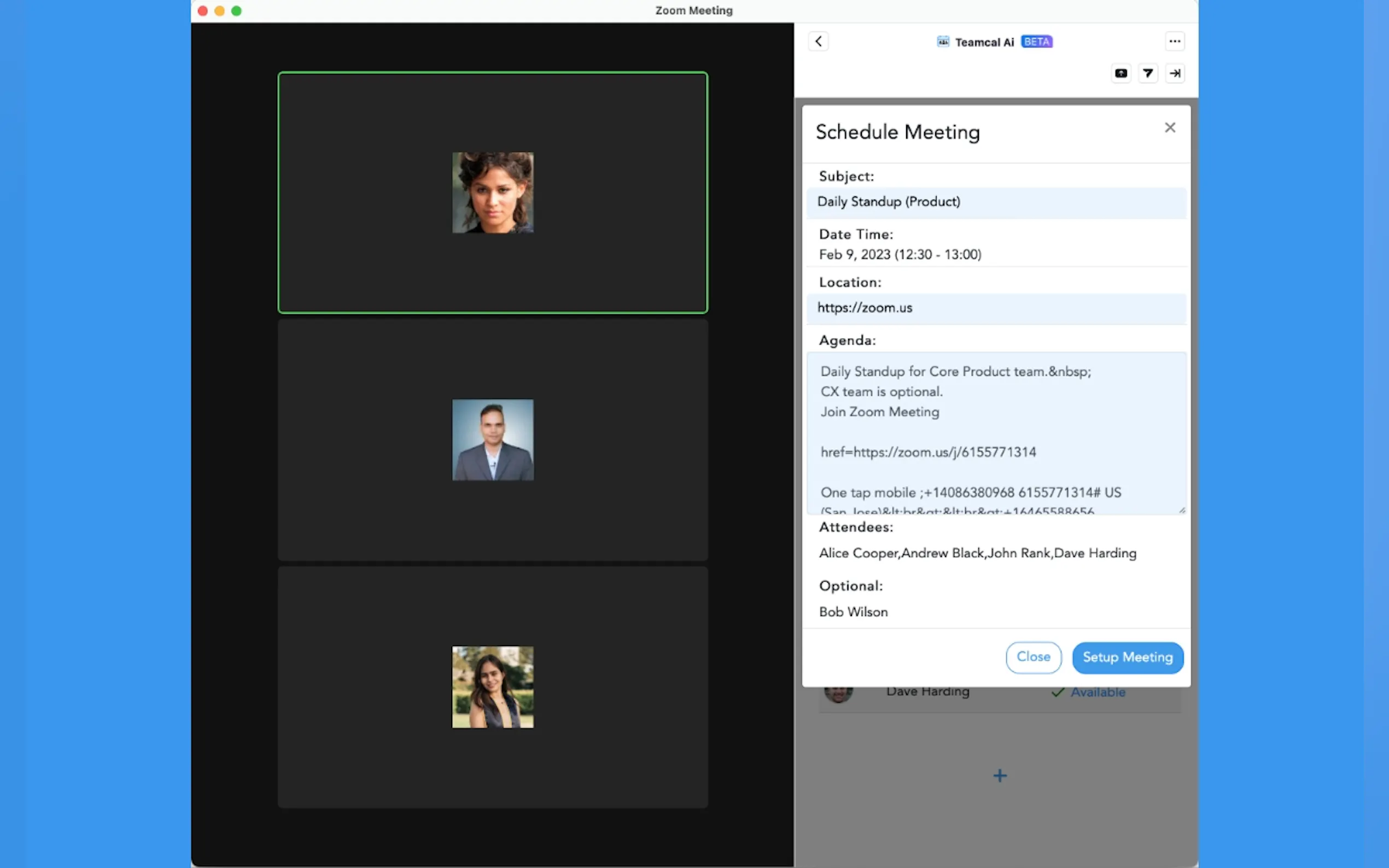Collapse the app panel with arrow-to-bar icon
Viewport: 1389px width, 868px height.
1175,73
